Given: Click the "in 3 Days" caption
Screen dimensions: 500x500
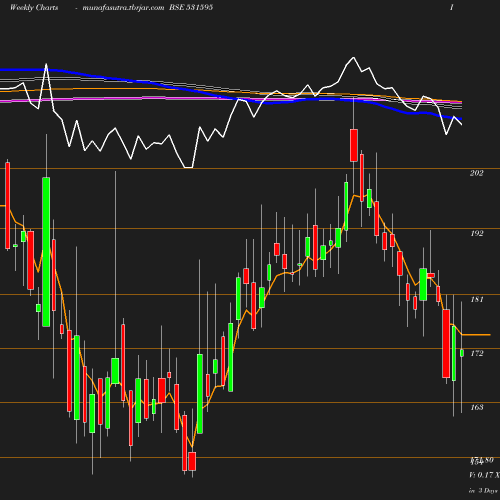Looking at the screenshot, I should tap(483, 491).
